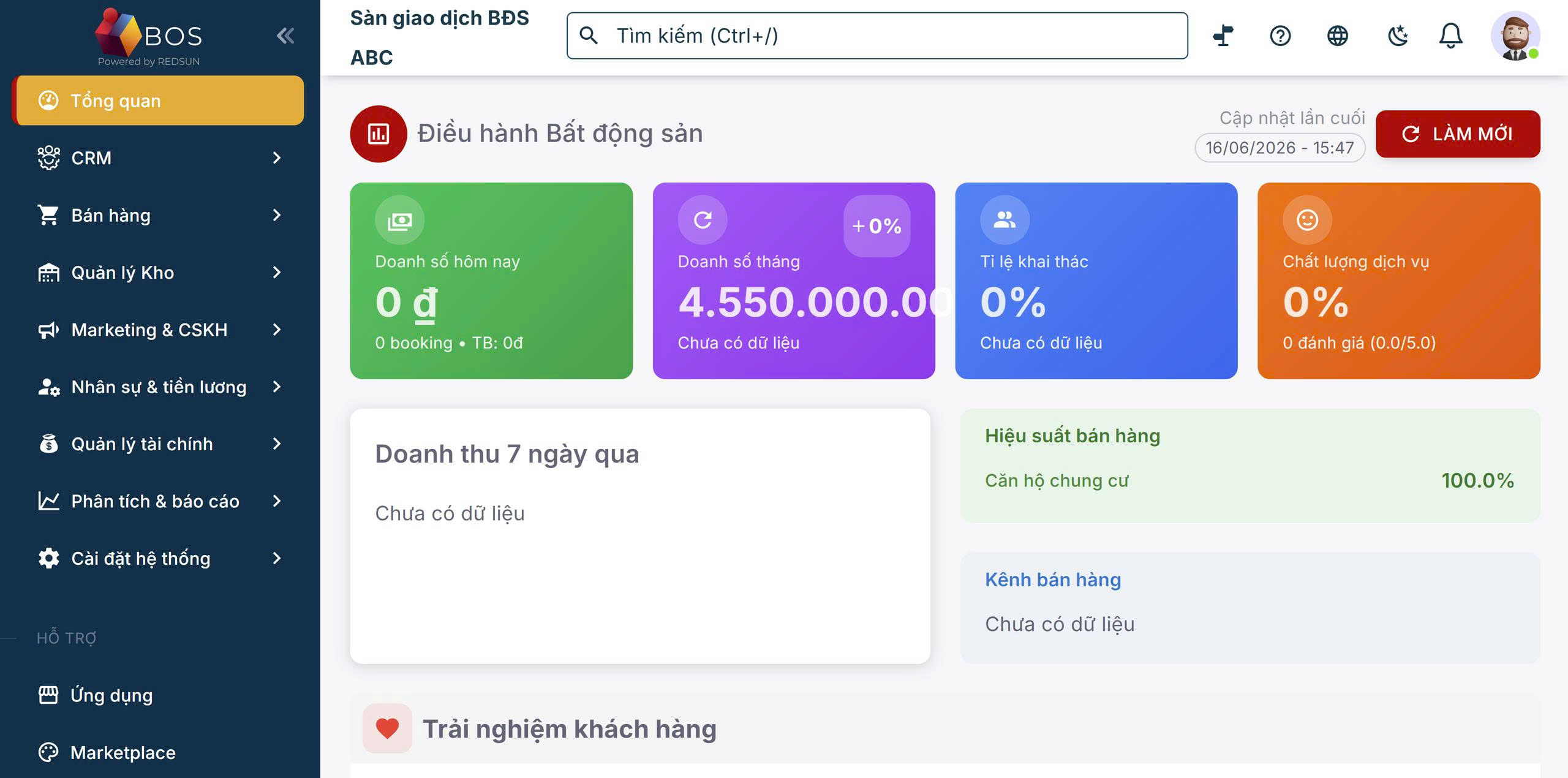Expand the Marketing & CSKH chevron
This screenshot has height=778, width=1568.
[277, 330]
